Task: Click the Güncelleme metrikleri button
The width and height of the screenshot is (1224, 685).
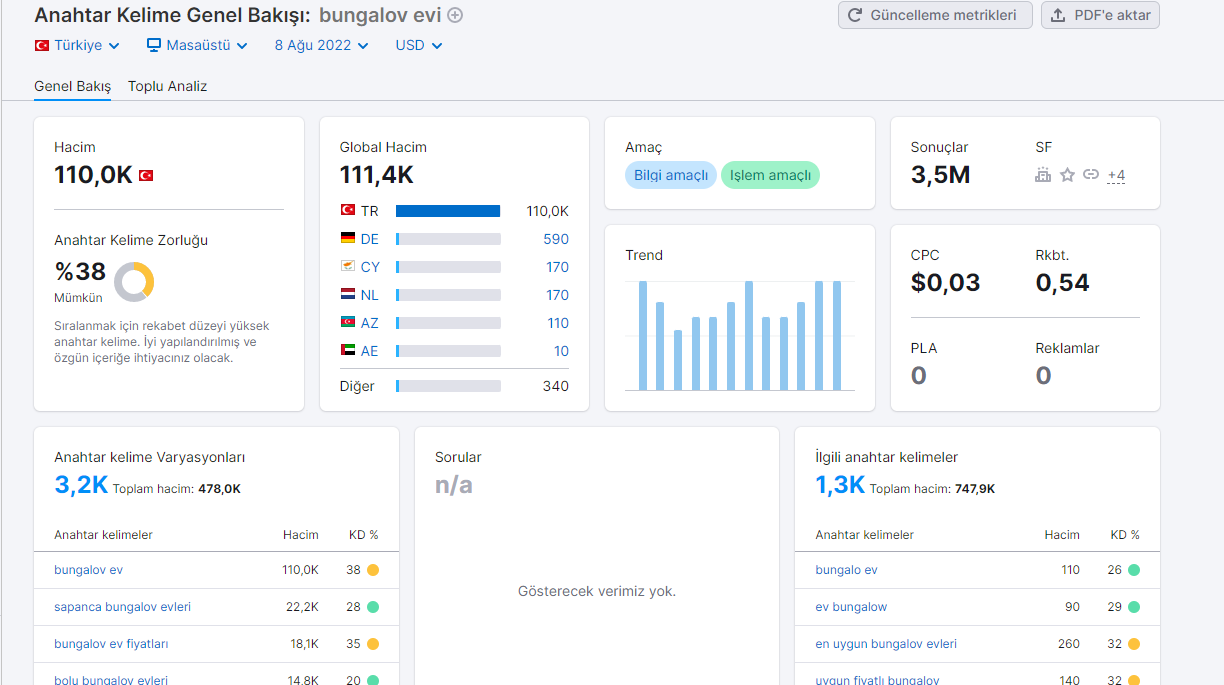Action: tap(935, 15)
